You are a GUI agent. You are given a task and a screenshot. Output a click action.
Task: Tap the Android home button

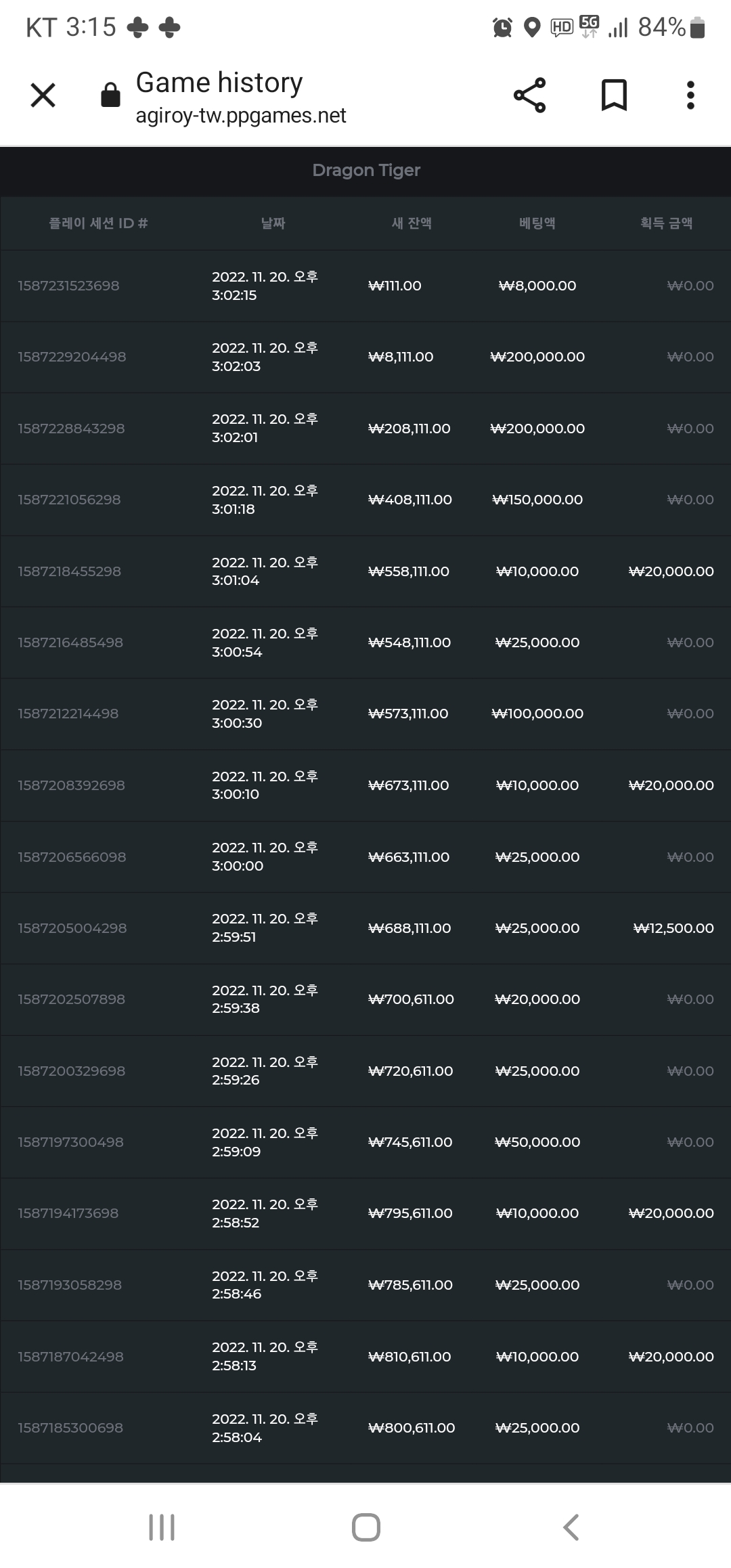tap(365, 1527)
